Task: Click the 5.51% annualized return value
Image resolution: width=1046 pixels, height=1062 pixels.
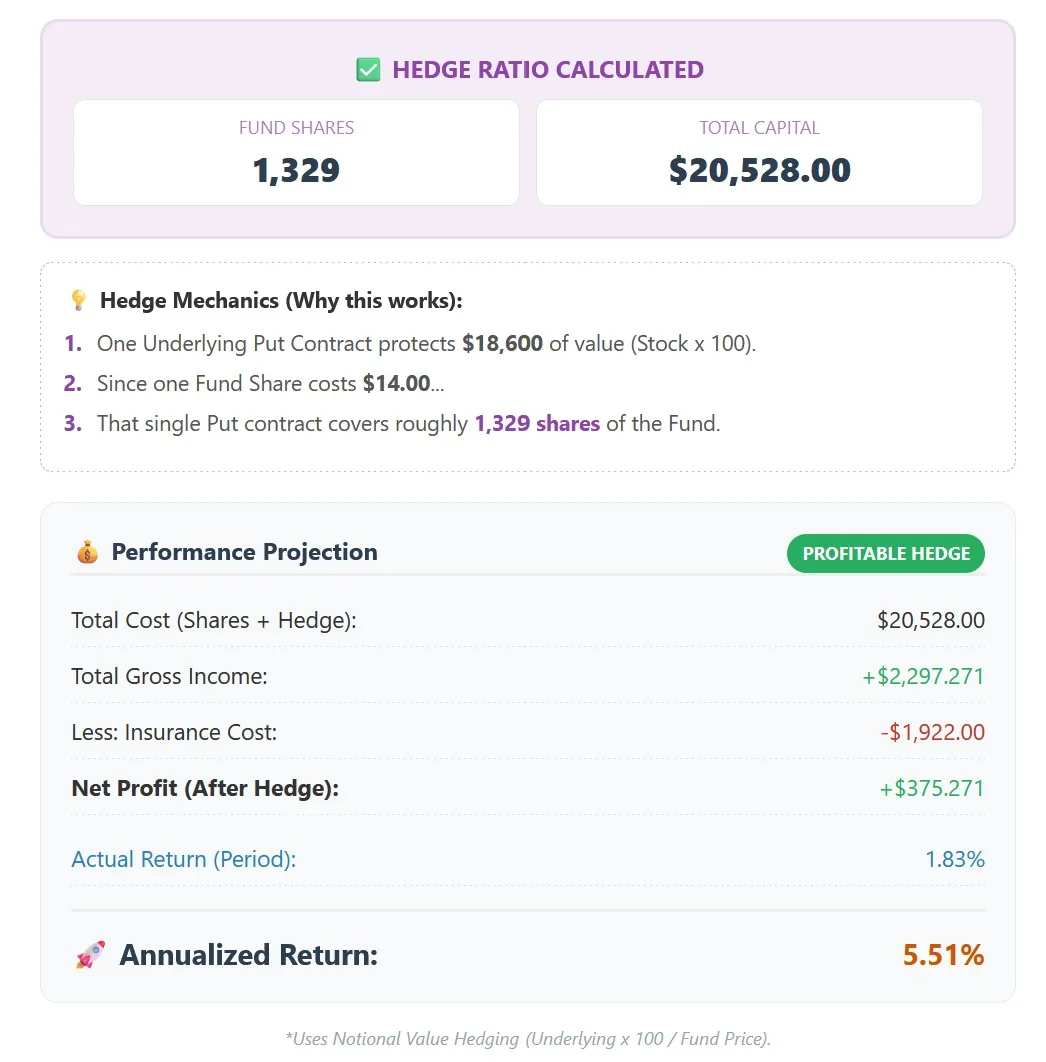Action: [942, 954]
